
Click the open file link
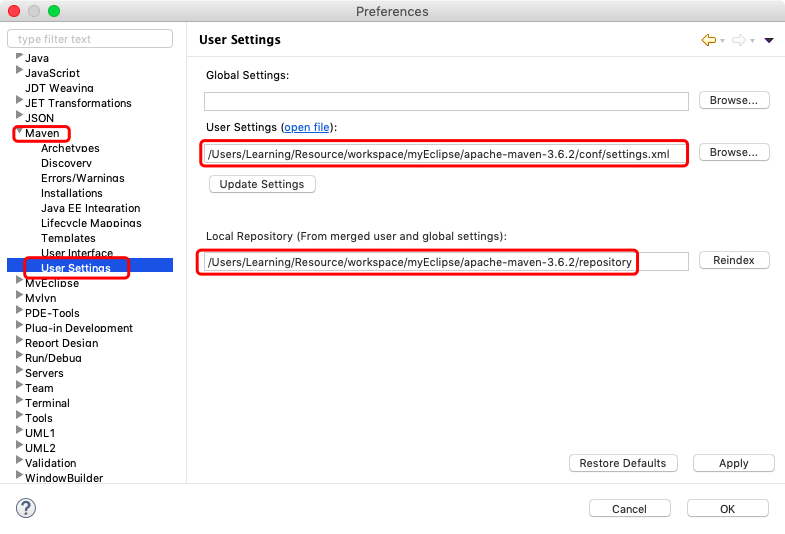[307, 127]
